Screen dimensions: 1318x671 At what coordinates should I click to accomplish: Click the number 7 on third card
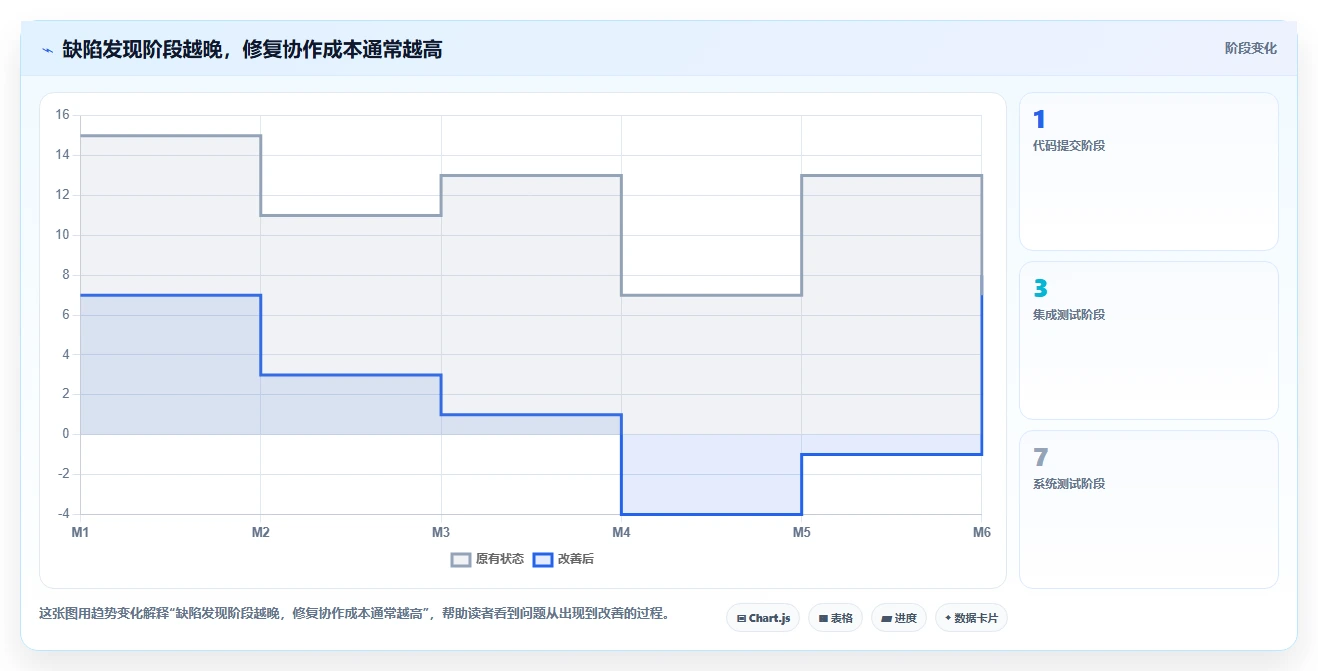pyautogui.click(x=1040, y=458)
